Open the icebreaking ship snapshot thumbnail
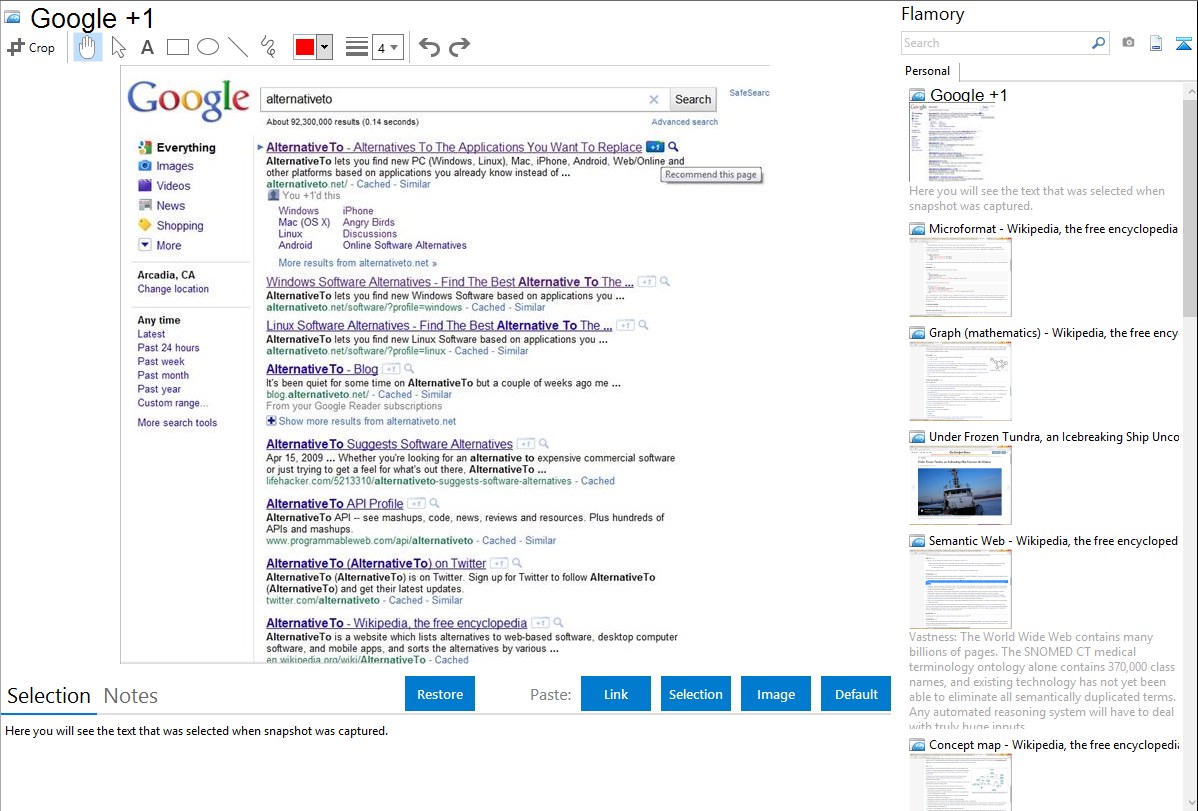Image resolution: width=1198 pixels, height=811 pixels. click(x=960, y=485)
